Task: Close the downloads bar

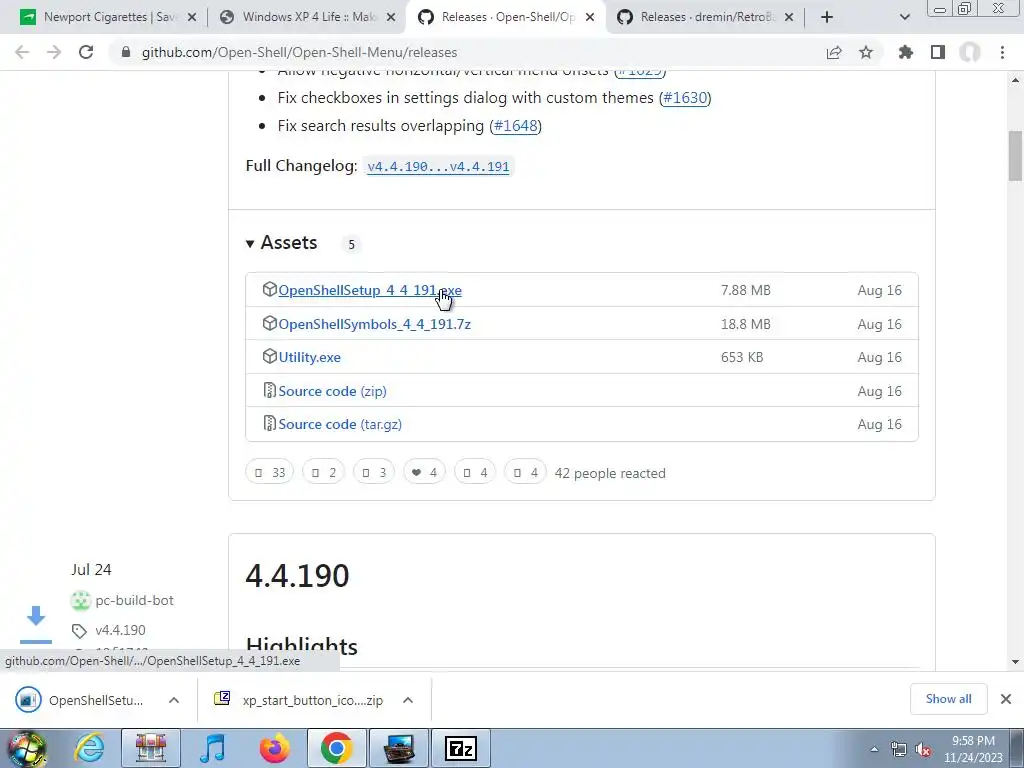Action: (1006, 699)
